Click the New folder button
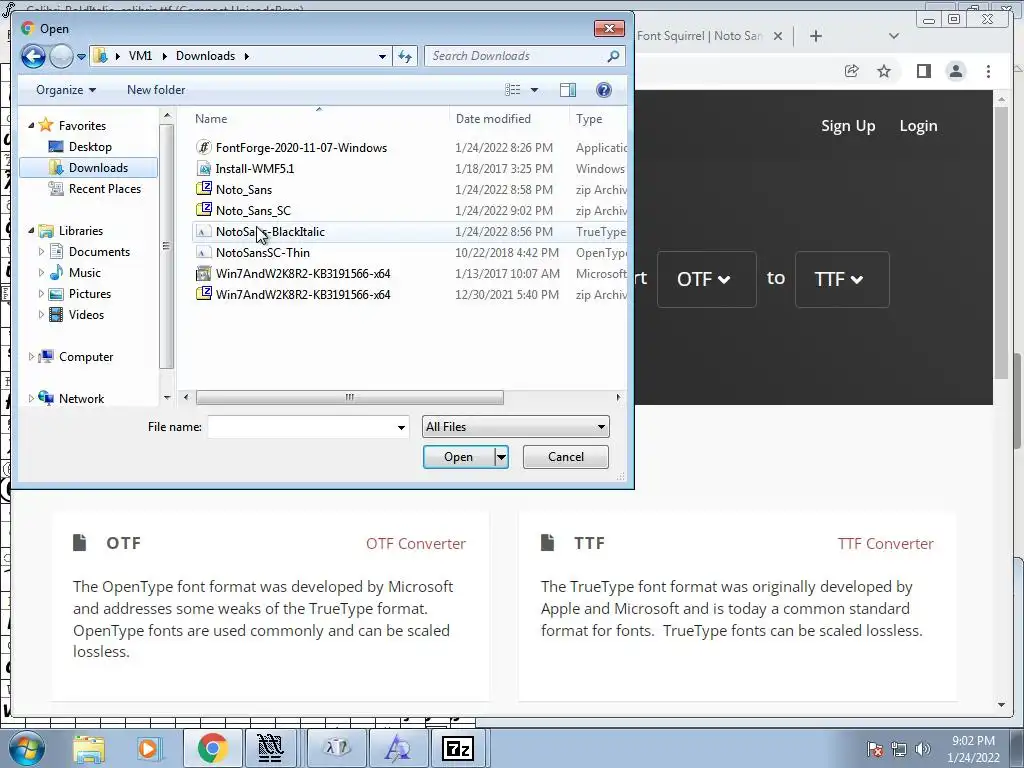 [x=156, y=90]
